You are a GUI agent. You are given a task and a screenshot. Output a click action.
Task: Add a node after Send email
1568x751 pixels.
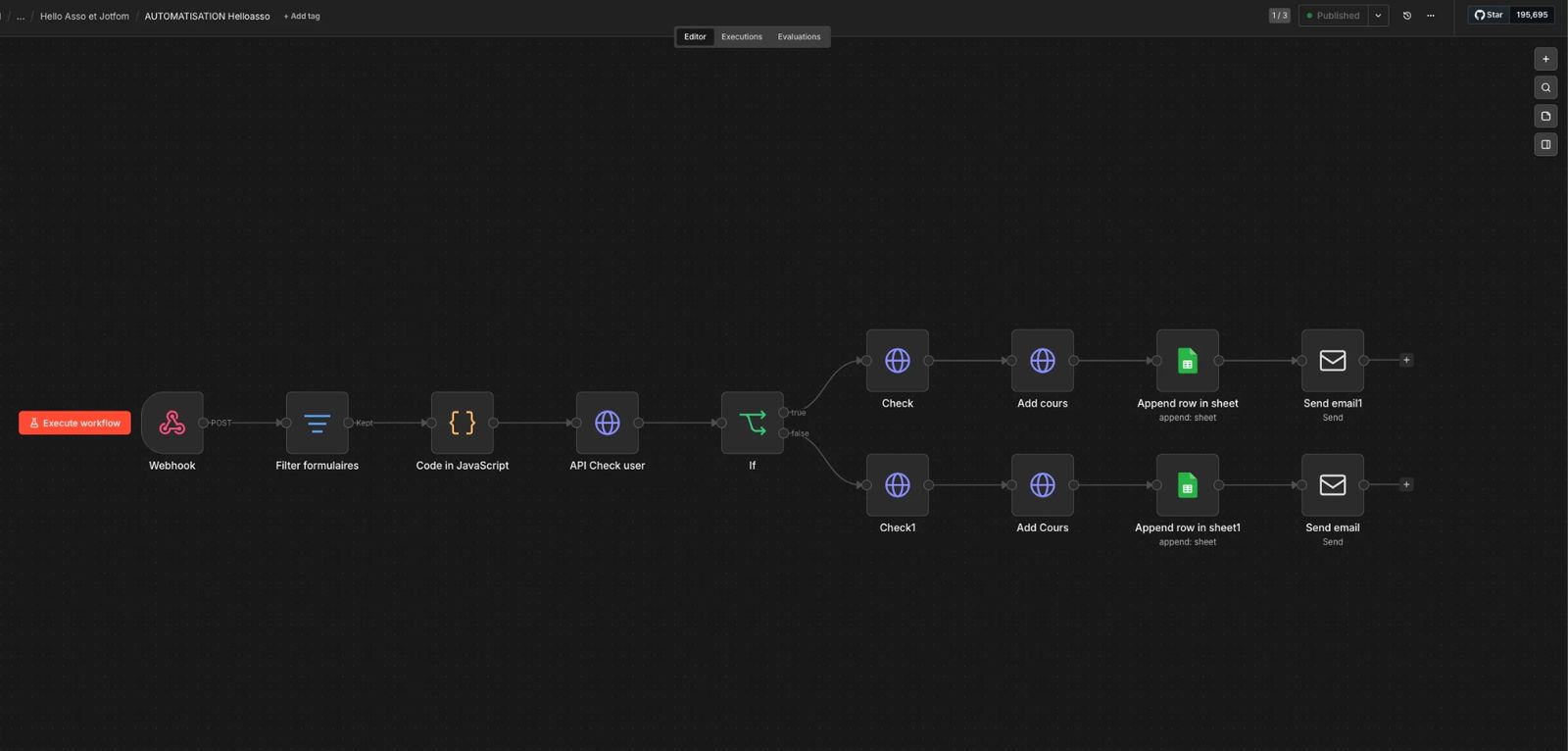(x=1406, y=484)
